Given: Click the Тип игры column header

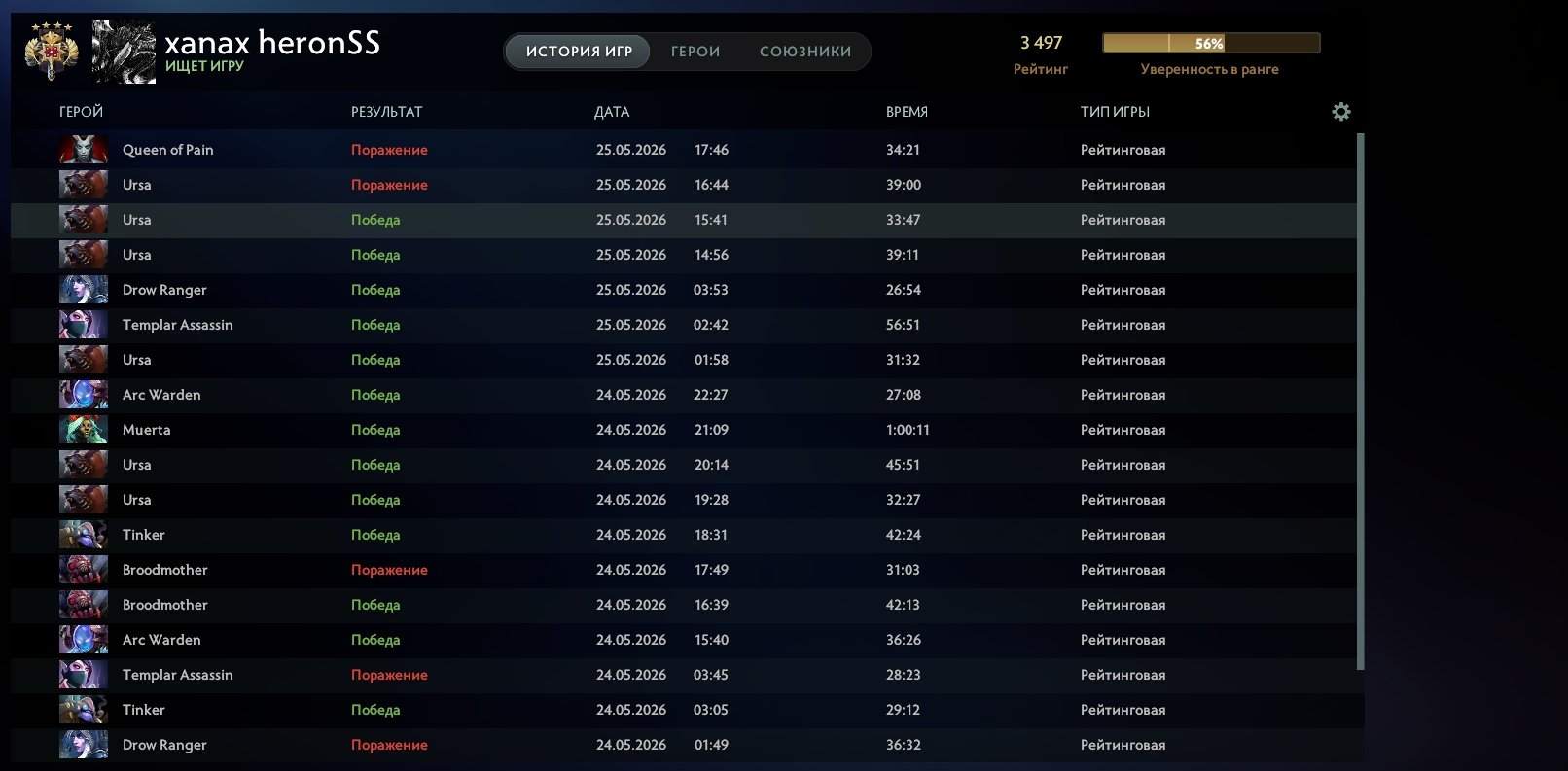Looking at the screenshot, I should [1115, 112].
